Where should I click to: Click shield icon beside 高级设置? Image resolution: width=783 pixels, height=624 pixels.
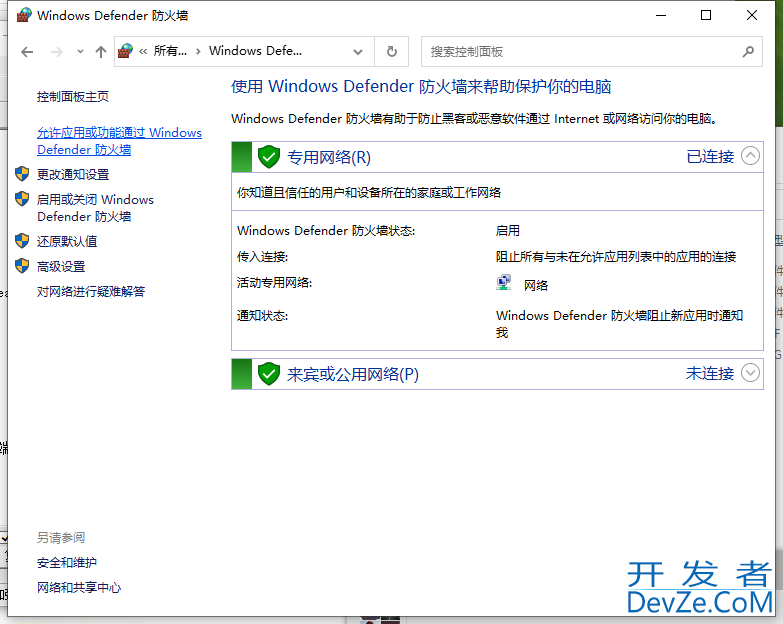[x=22, y=266]
